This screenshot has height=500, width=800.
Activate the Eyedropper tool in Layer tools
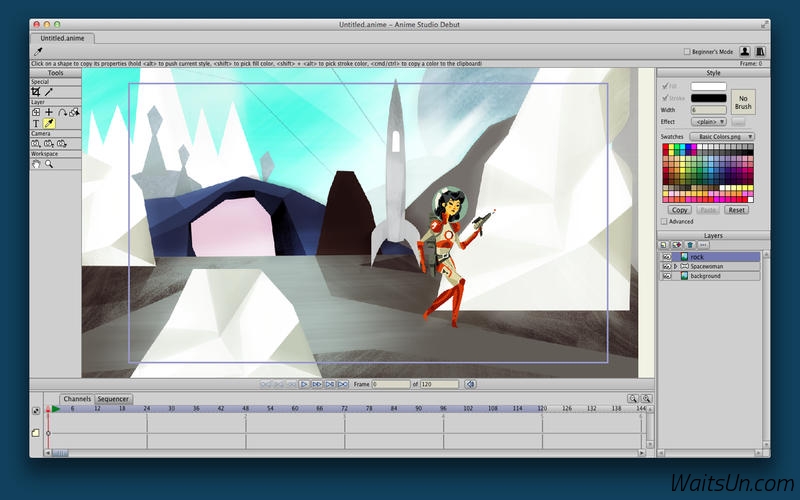tap(49, 123)
